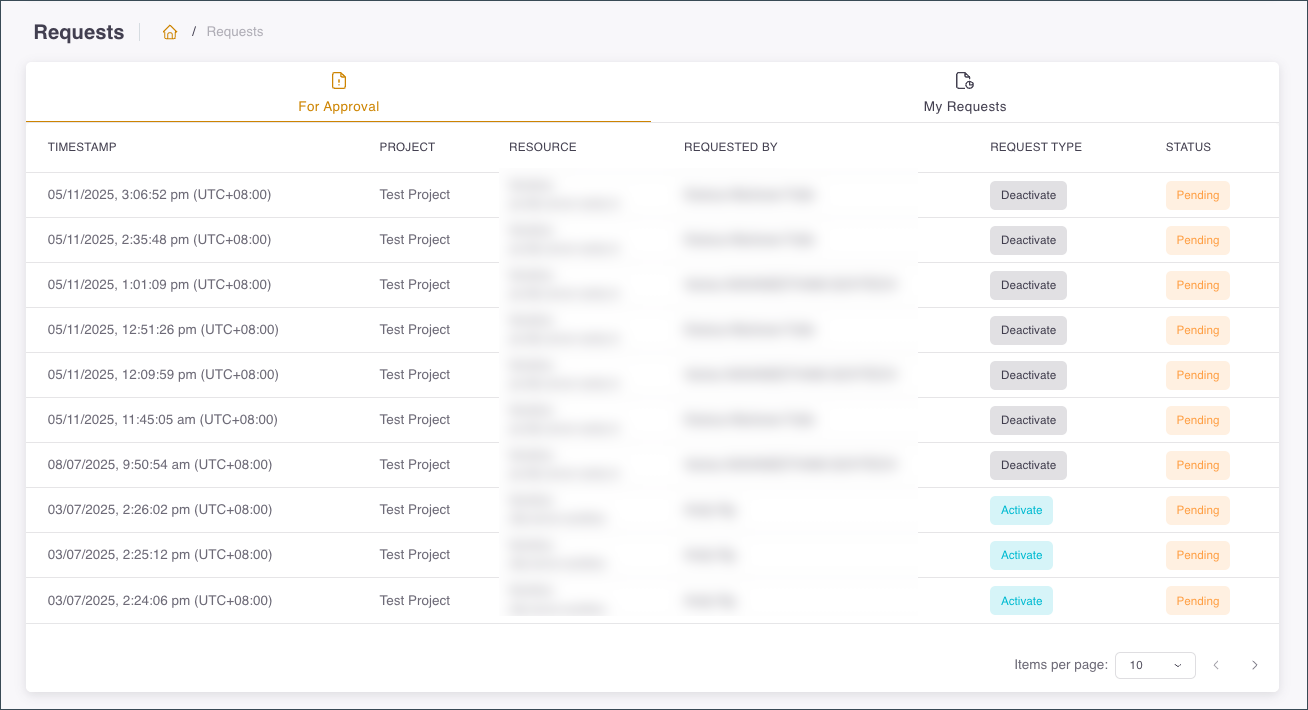Image resolution: width=1308 pixels, height=710 pixels.
Task: Click Deactivate badge on 11:45:05 am request
Action: [1028, 420]
